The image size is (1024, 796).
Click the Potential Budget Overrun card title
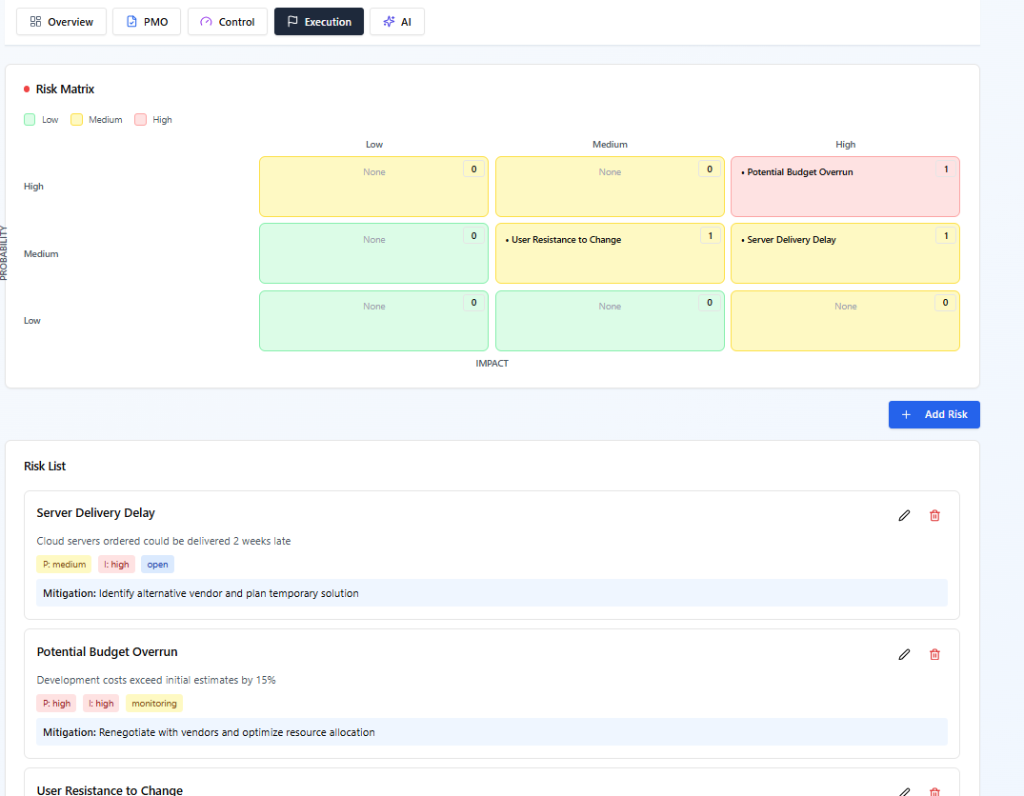coord(107,652)
